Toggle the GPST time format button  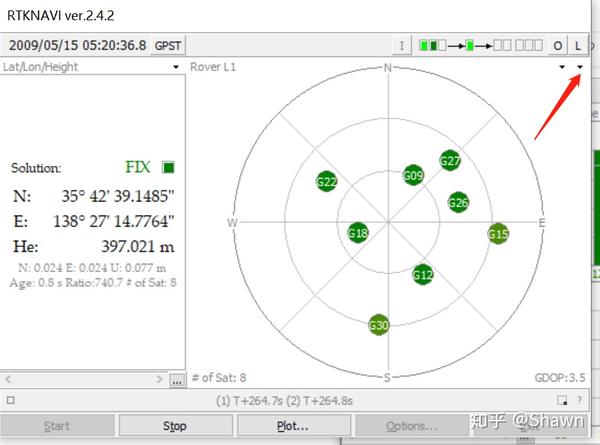pos(168,46)
